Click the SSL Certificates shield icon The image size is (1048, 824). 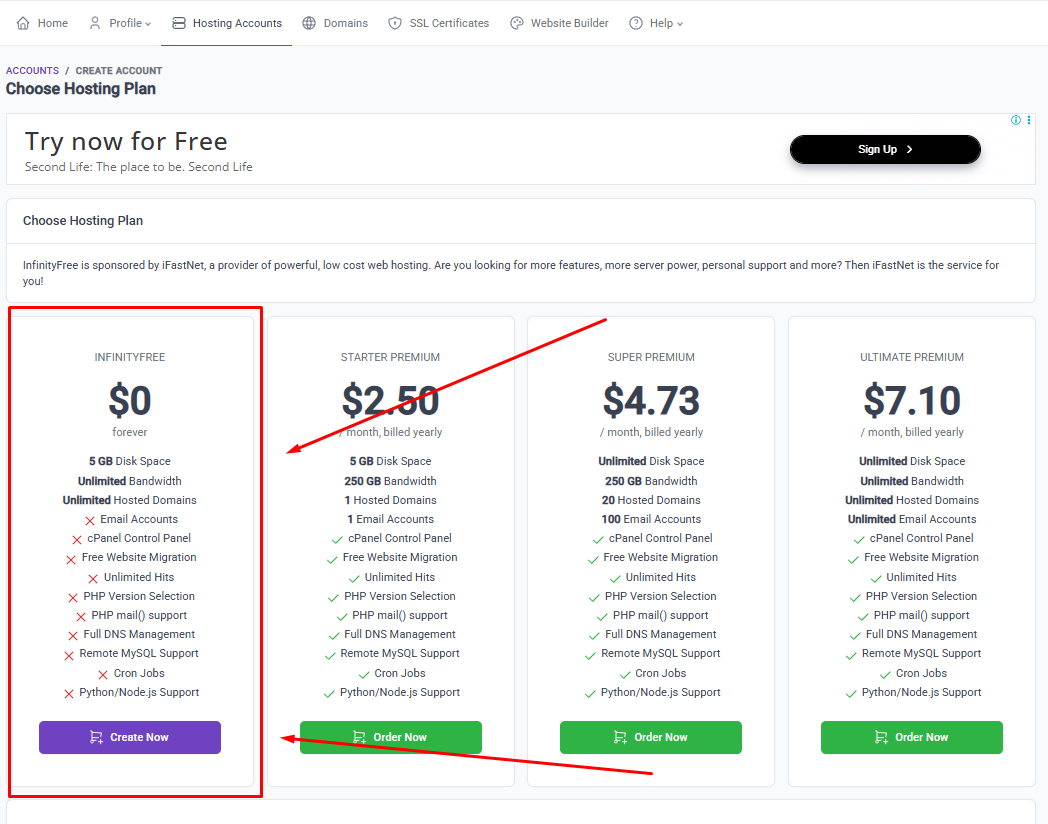coord(395,23)
